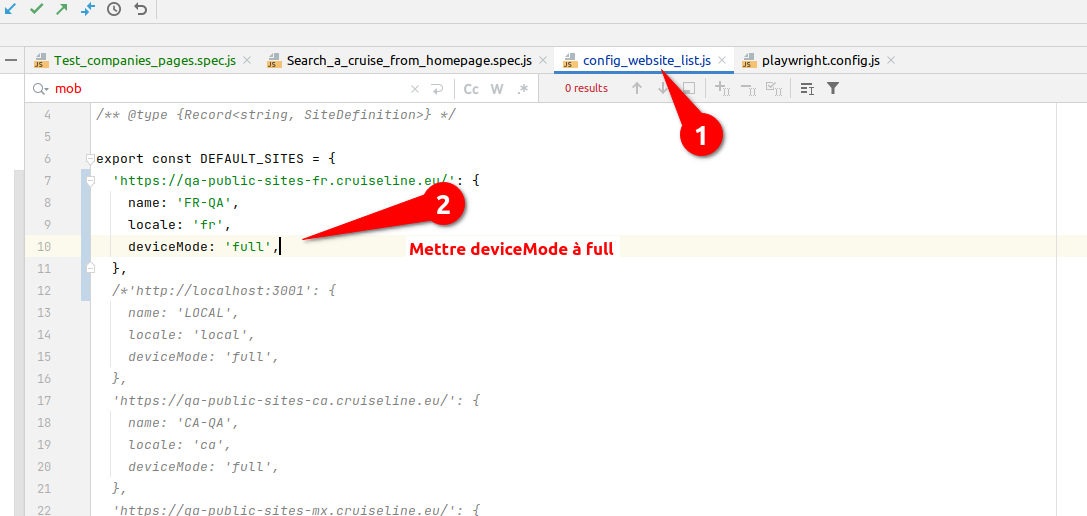Image resolution: width=1087 pixels, height=516 pixels.
Task: Clear the 'mob' search text
Action: [x=415, y=89]
